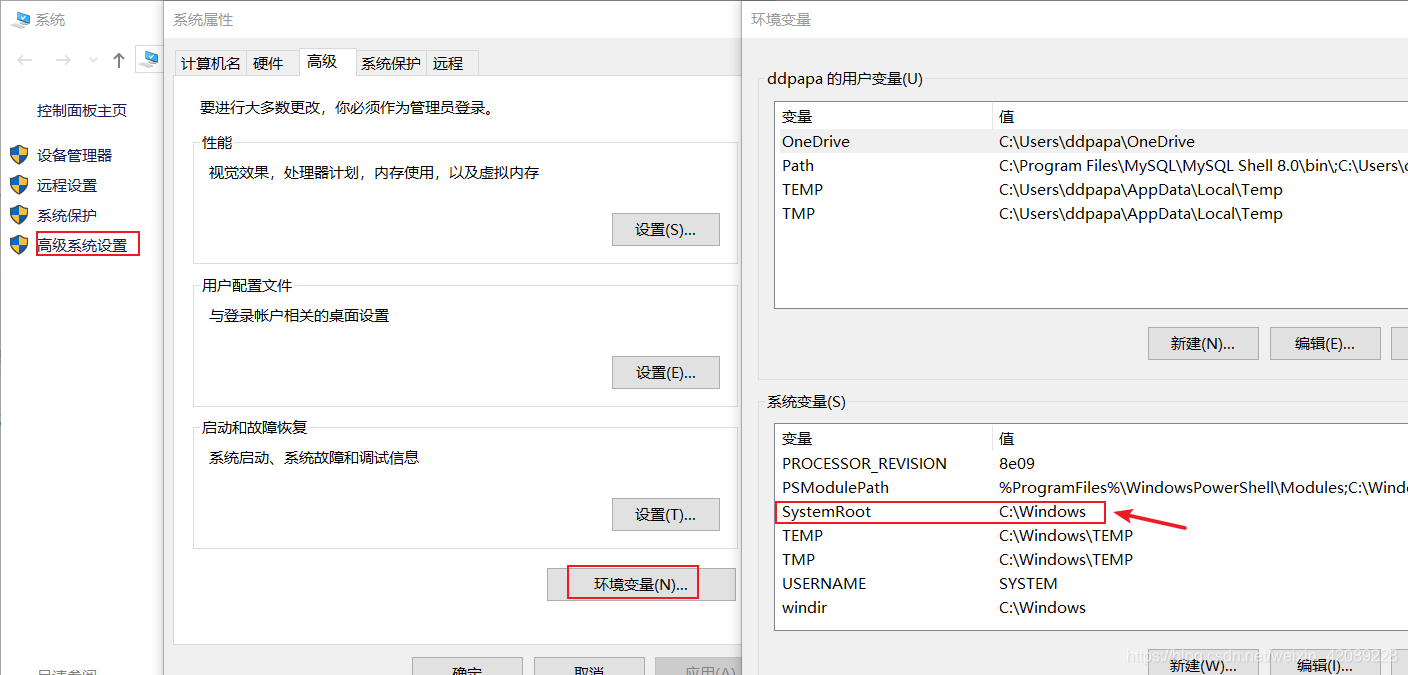The image size is (1408, 675).
Task: Click the 值 header of system variables
Action: tap(1200, 439)
